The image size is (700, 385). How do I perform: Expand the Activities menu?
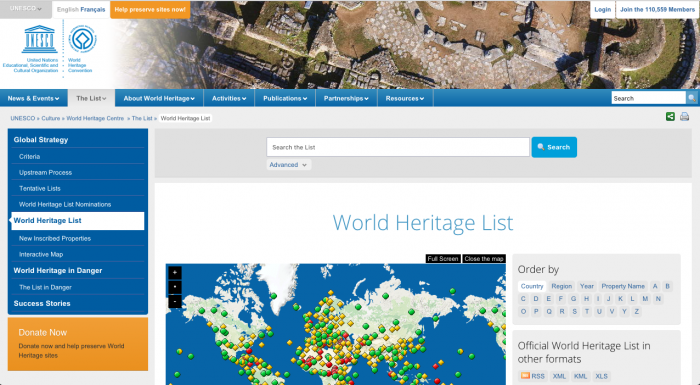pos(229,98)
